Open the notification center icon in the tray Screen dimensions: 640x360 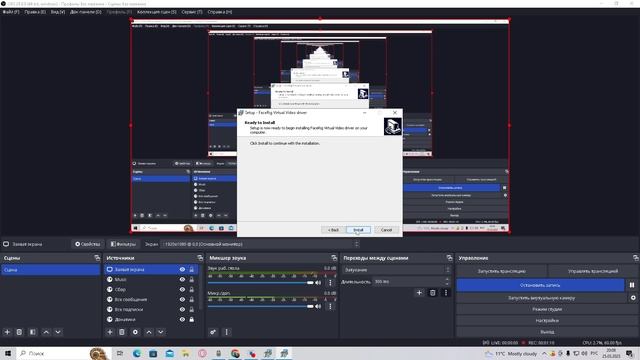pos(629,353)
